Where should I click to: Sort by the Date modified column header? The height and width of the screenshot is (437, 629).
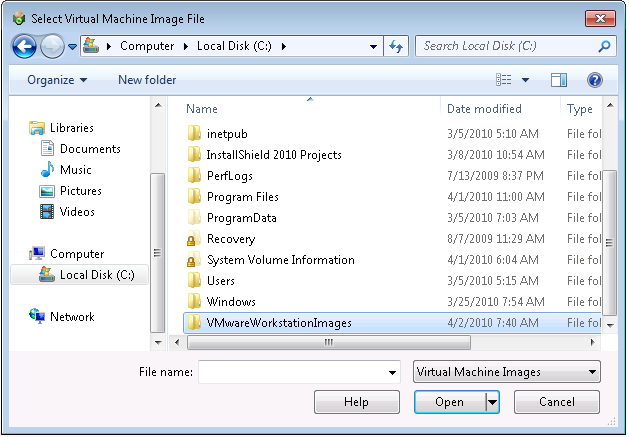pos(484,109)
